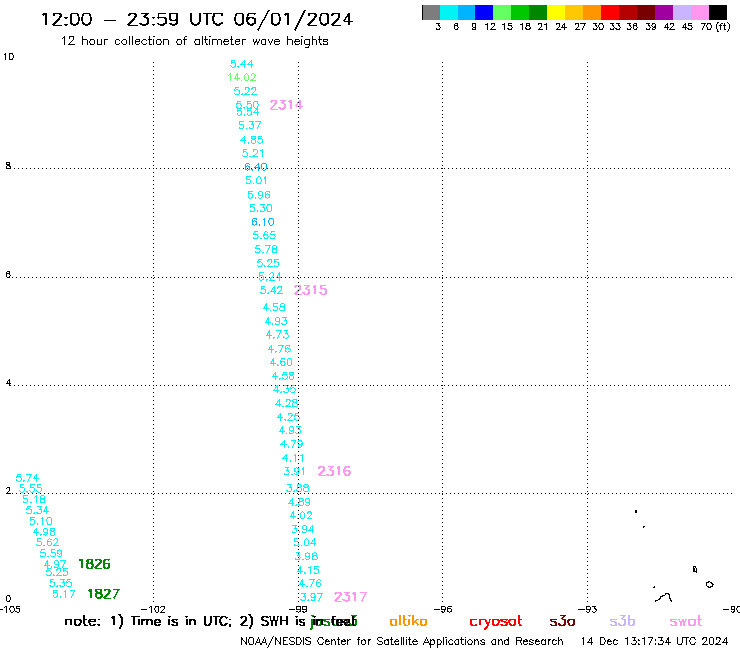Click the wave height value 4.11
740x650 pixels.
tap(293, 458)
